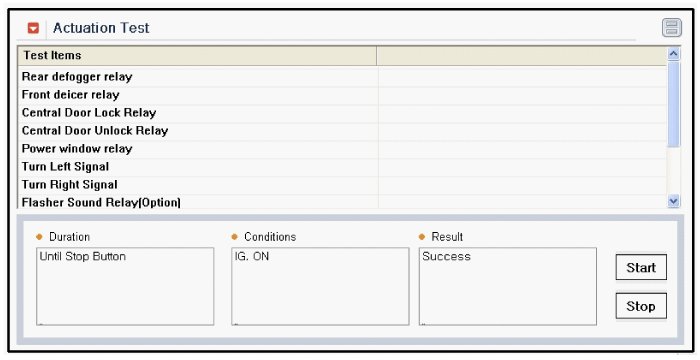The image size is (700, 360).
Task: Select Front deicer relay test item
Action: click(342, 95)
